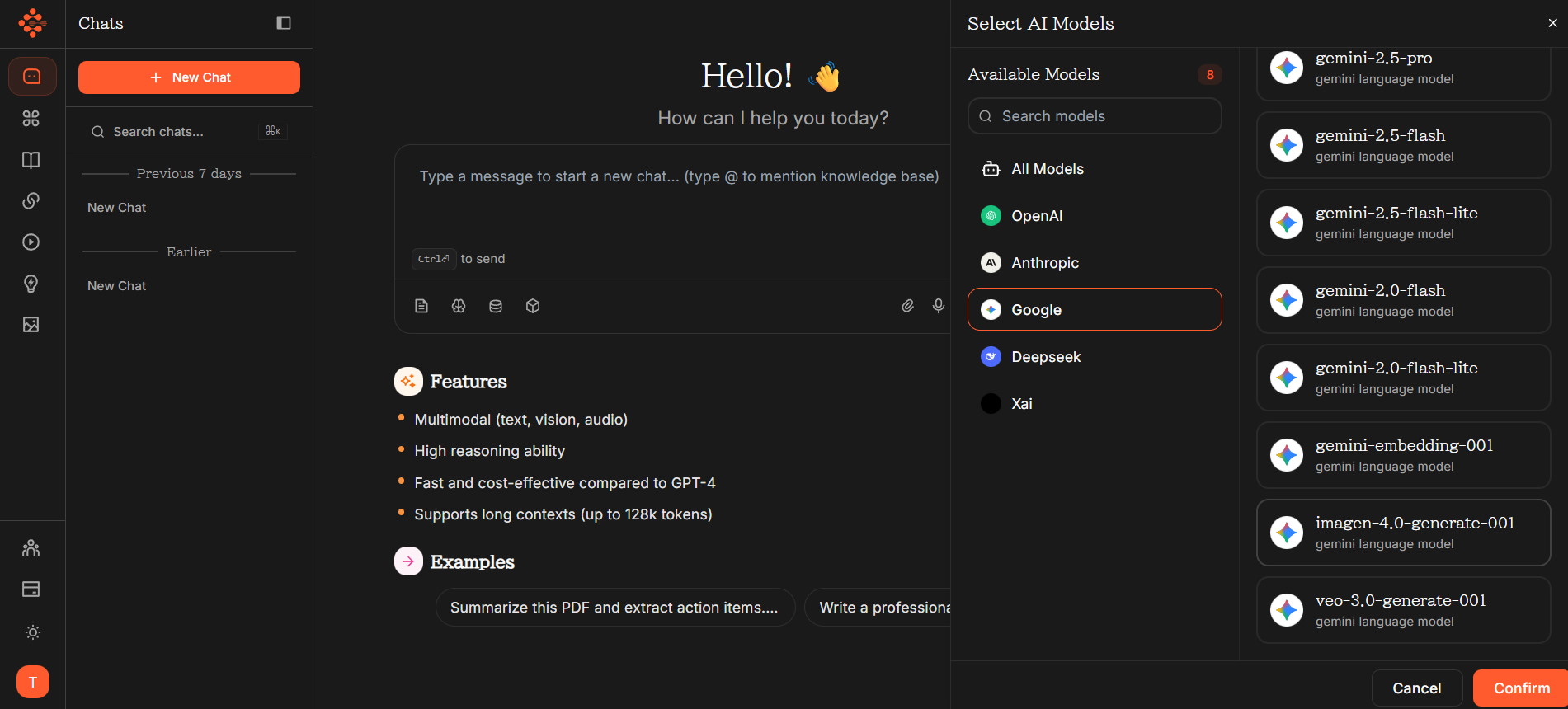Click the brain model icon under message box

pyautogui.click(x=459, y=306)
